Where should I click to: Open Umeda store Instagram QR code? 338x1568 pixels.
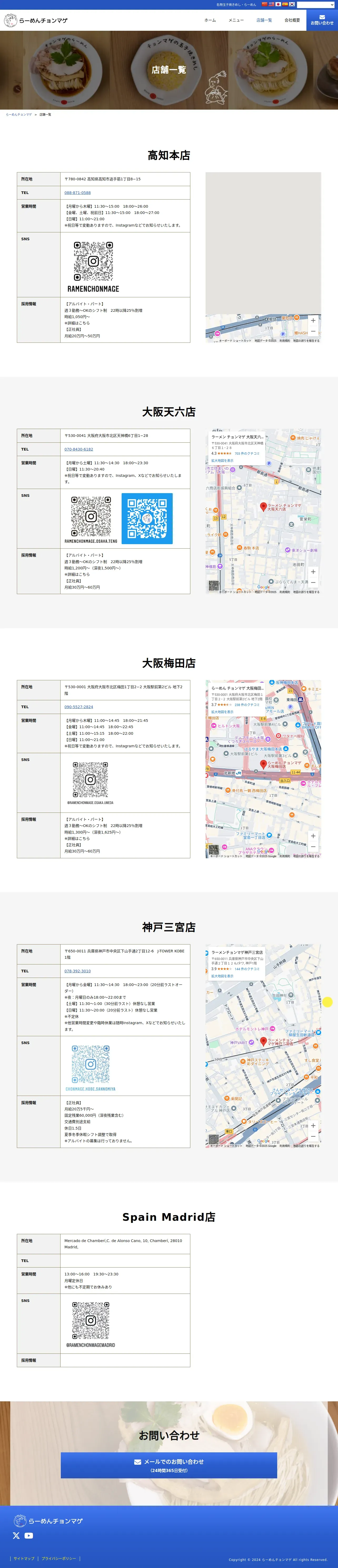pyautogui.click(x=90, y=783)
